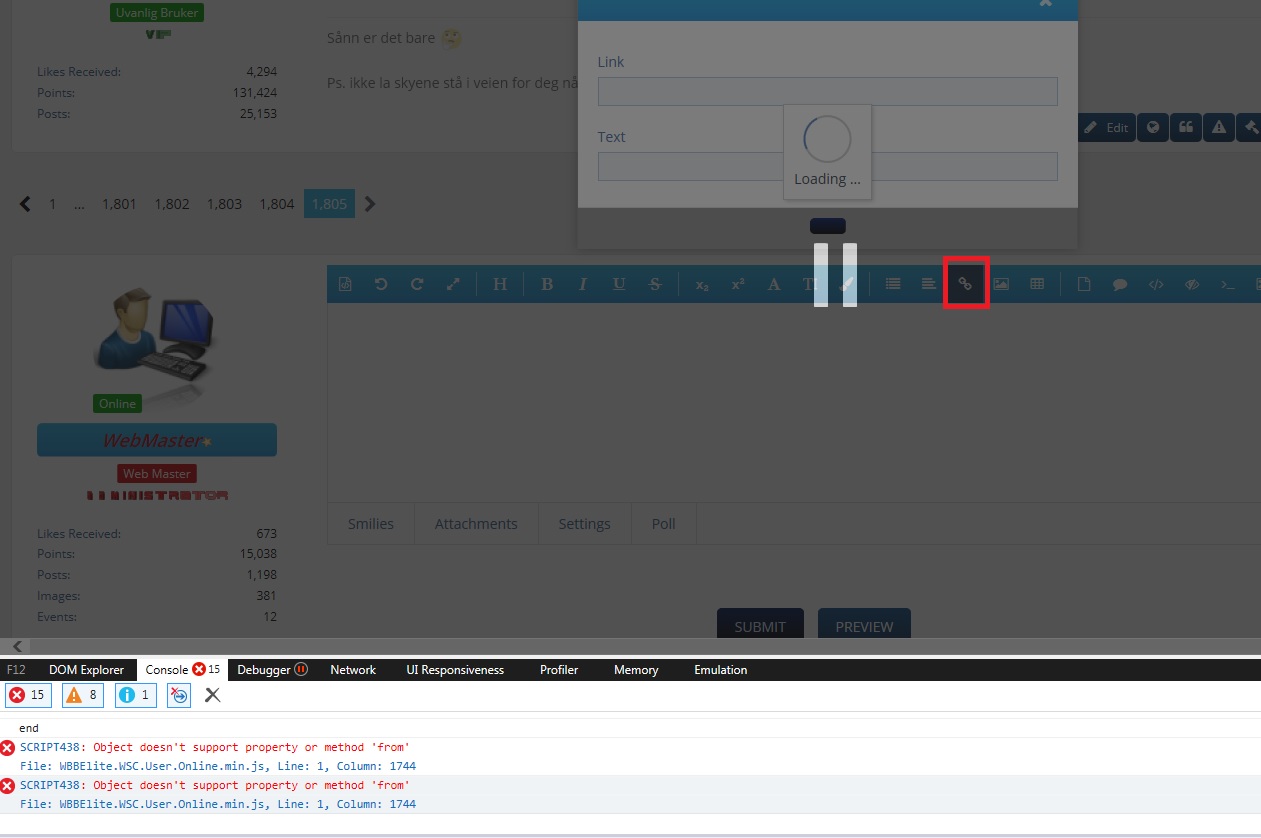Go to next page with right chevron

click(x=370, y=204)
